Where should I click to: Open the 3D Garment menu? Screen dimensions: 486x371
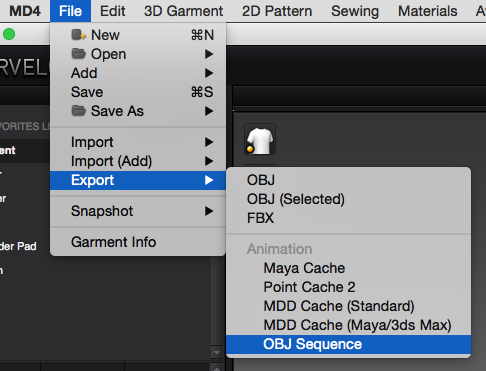pyautogui.click(x=183, y=11)
